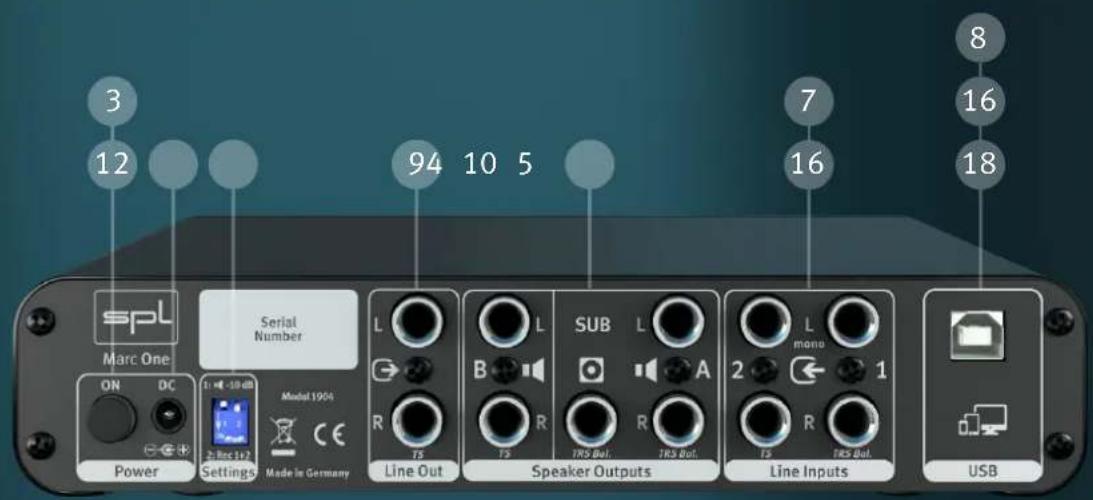
Task: Click the letter B speaker label
Action: 480,370
